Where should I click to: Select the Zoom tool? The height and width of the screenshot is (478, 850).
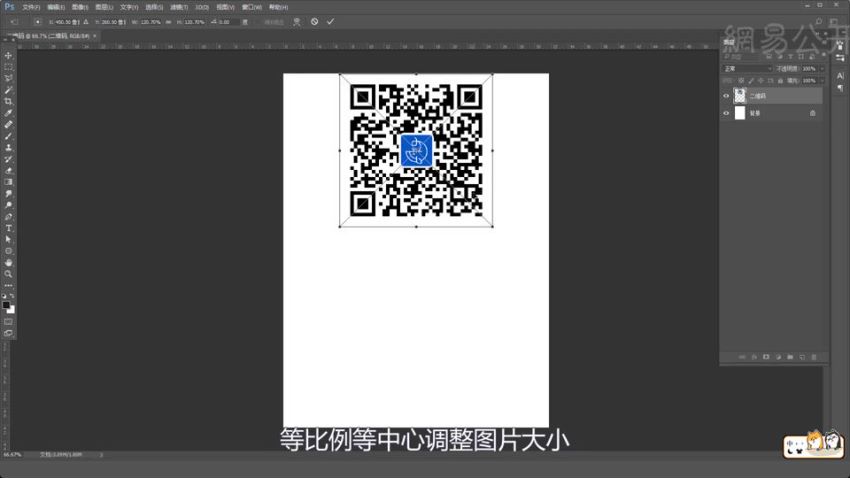tap(8, 274)
